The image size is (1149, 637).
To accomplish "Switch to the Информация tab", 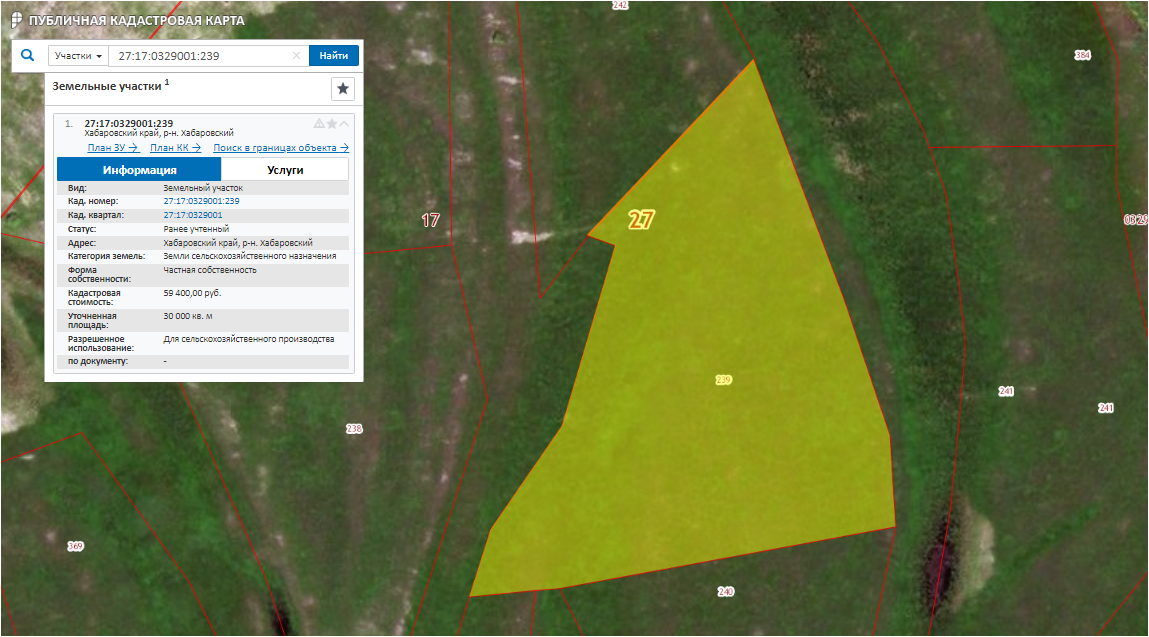I will click(139, 170).
